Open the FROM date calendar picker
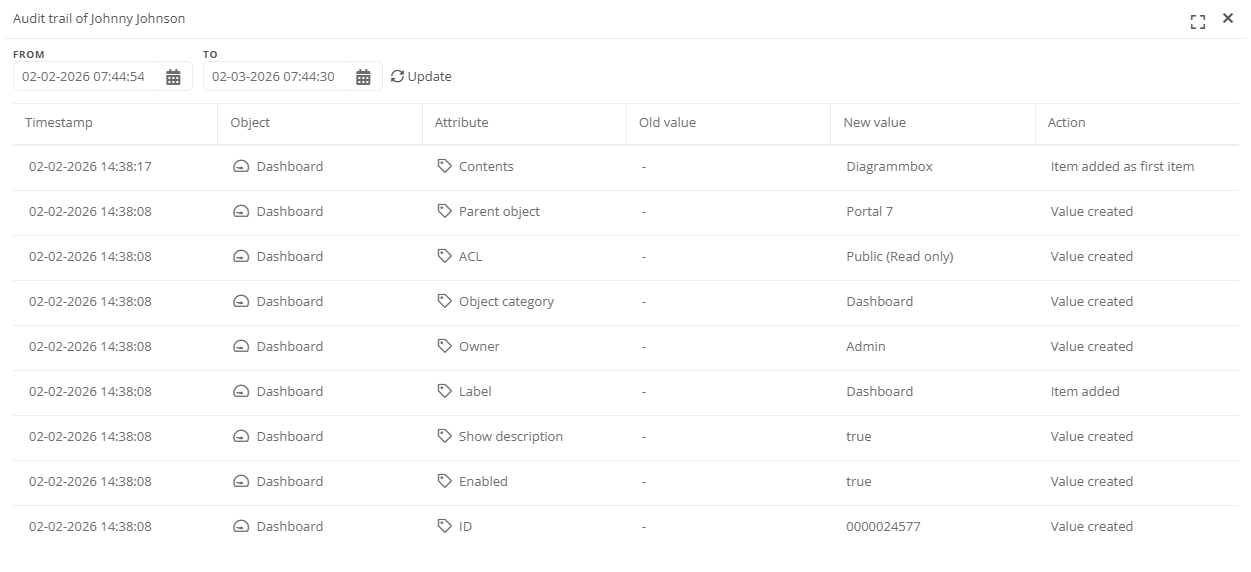 point(173,77)
